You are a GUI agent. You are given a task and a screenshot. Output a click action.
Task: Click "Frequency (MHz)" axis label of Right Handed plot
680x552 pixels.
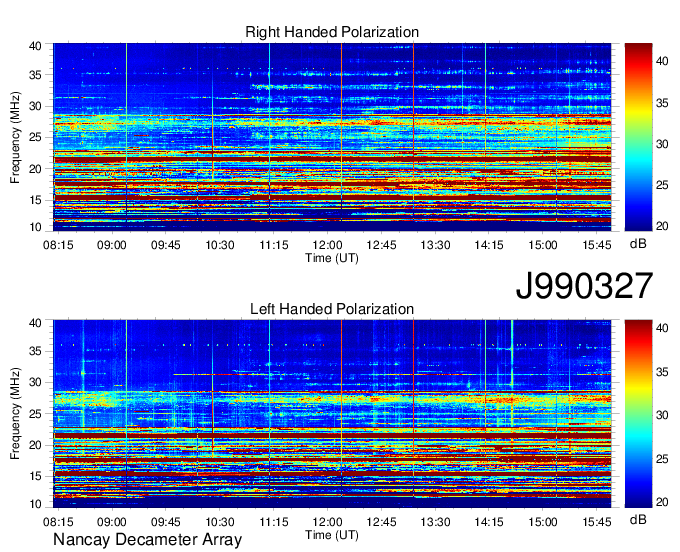(15, 137)
